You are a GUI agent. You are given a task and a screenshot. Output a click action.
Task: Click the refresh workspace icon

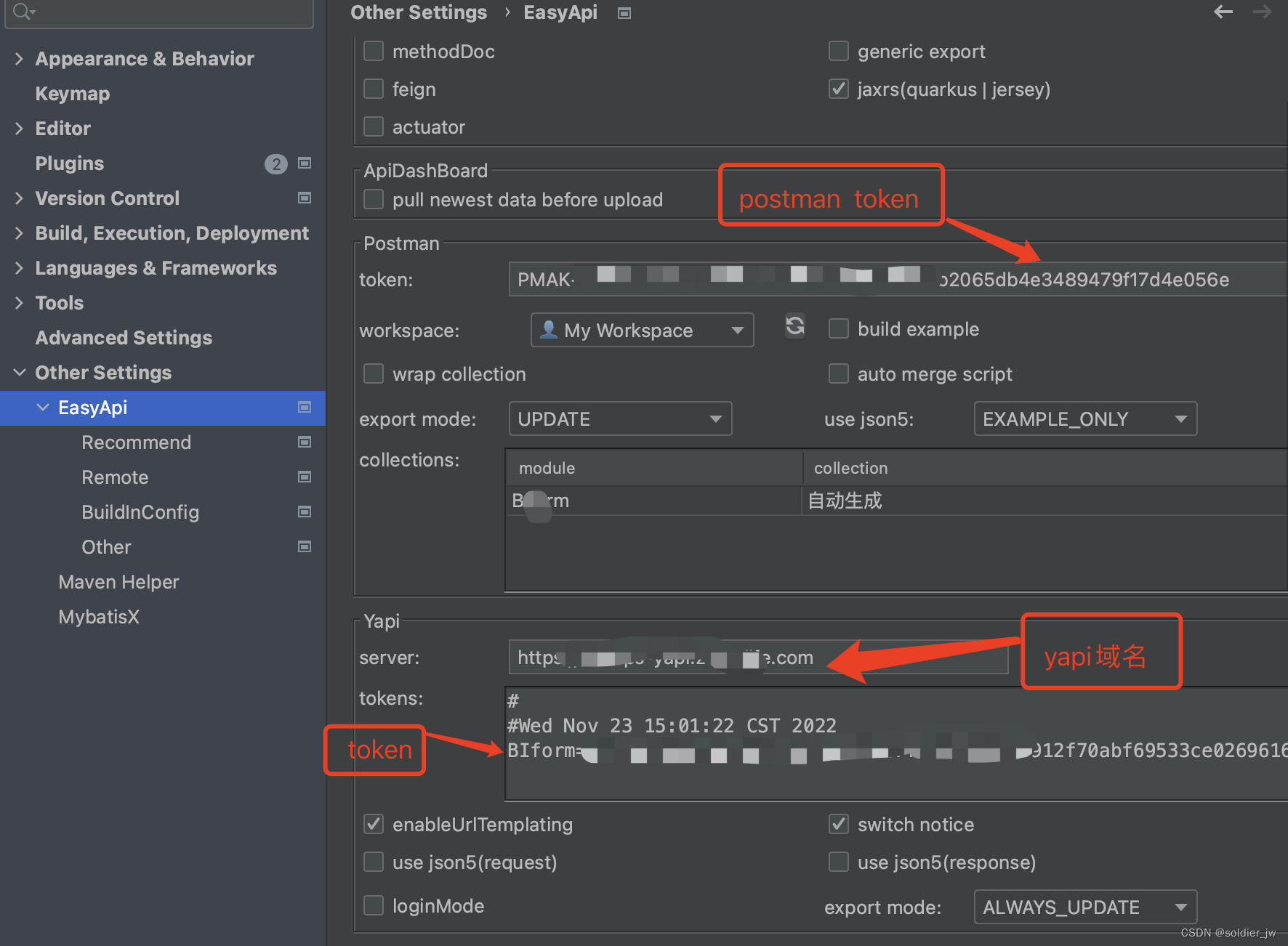(x=795, y=326)
